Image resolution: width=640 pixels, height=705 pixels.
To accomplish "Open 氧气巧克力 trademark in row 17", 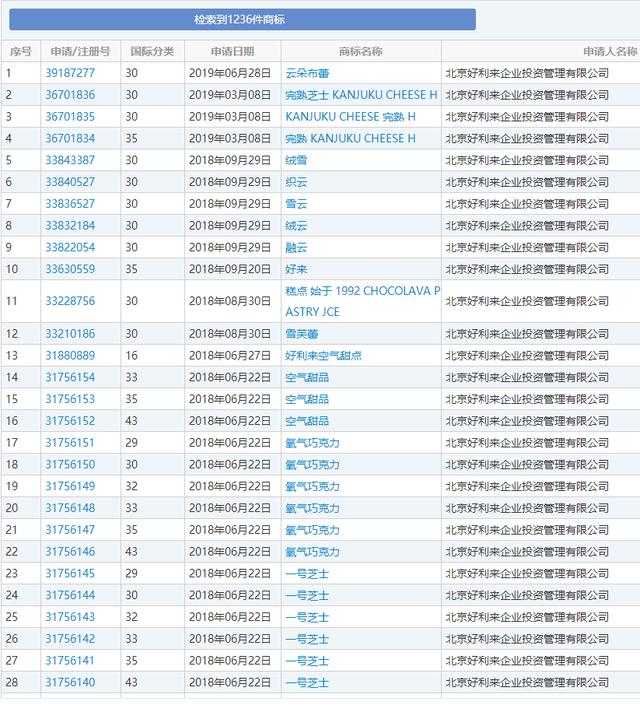I will click(313, 443).
